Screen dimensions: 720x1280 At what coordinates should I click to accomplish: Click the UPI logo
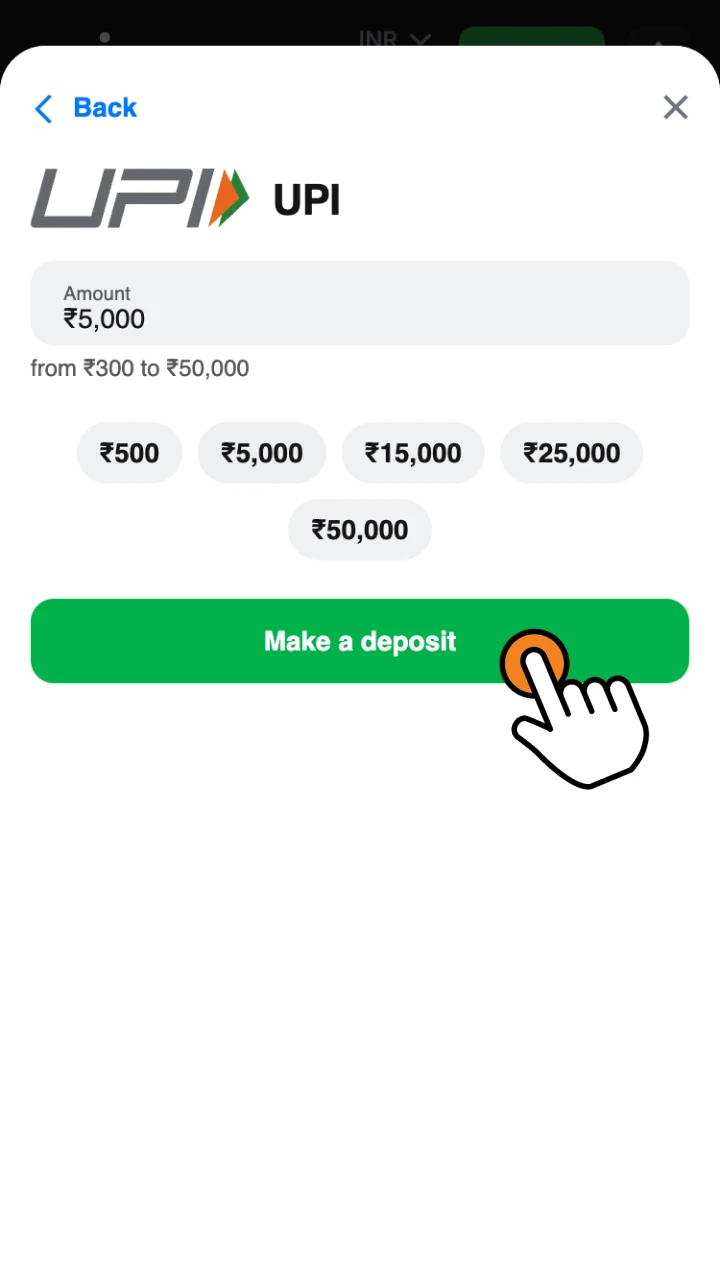click(140, 198)
